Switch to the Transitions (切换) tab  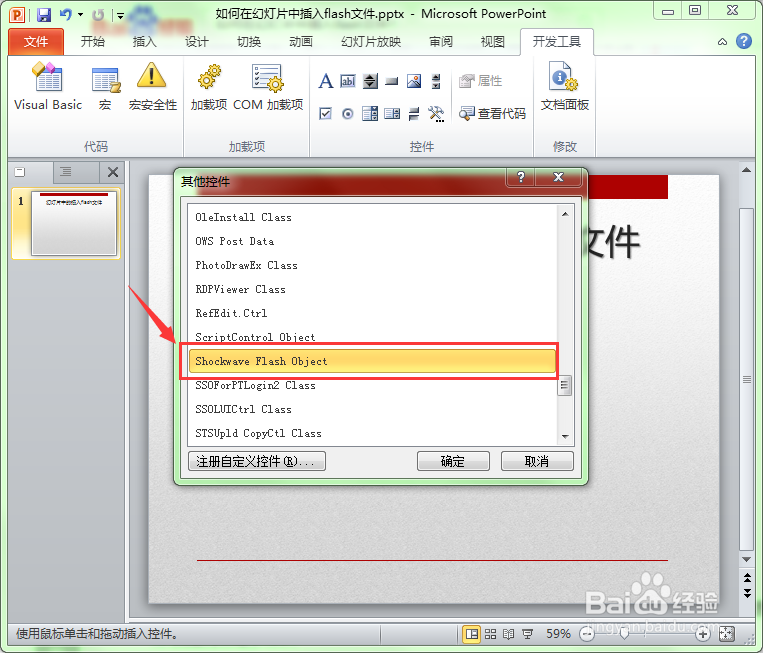pos(249,42)
